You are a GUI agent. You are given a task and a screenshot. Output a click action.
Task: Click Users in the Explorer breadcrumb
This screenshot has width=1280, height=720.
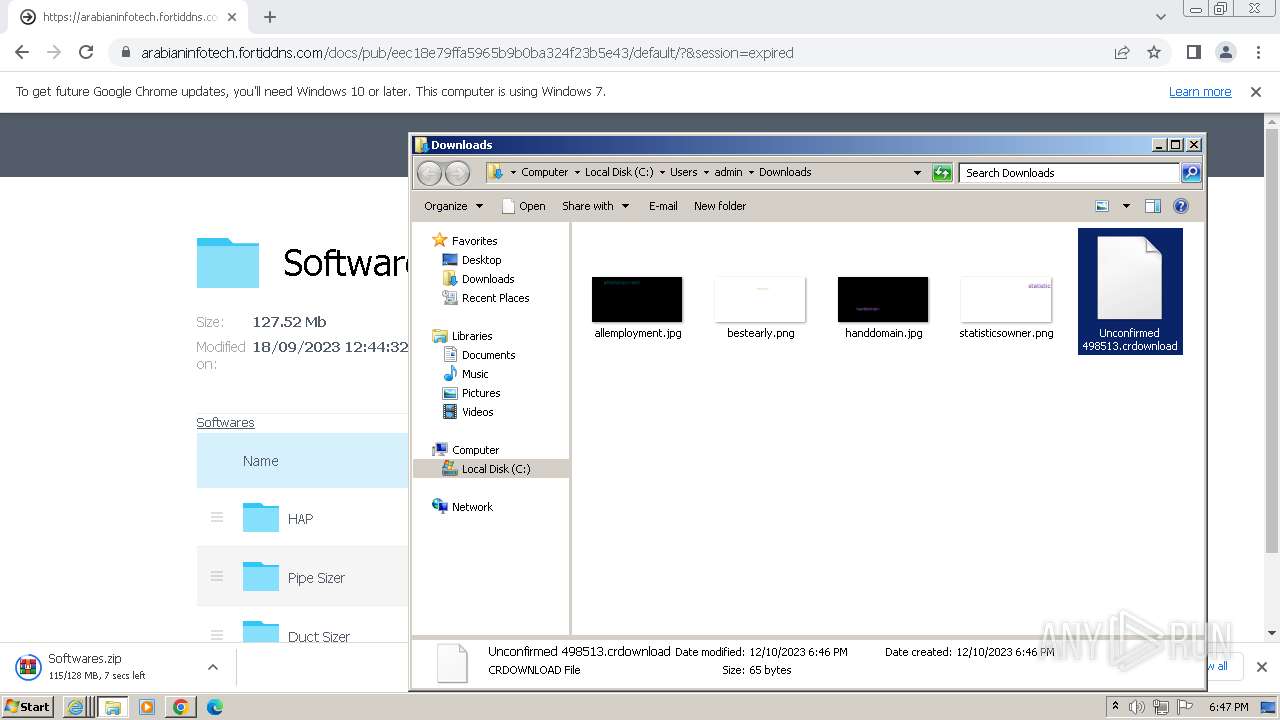point(683,172)
